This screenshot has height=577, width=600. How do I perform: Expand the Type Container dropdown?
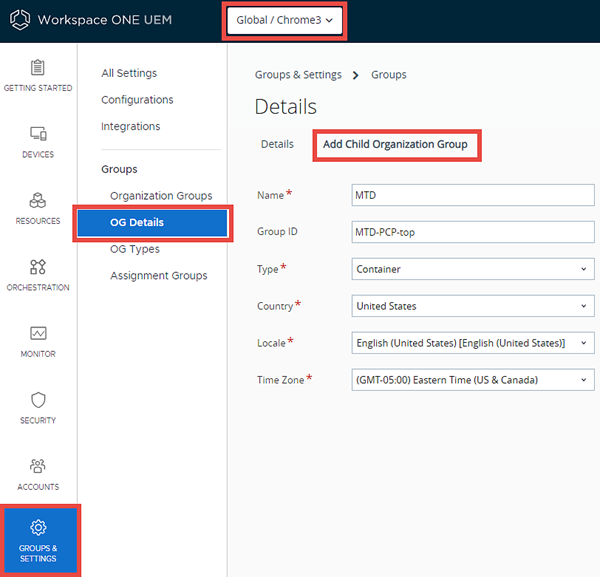[x=473, y=269]
